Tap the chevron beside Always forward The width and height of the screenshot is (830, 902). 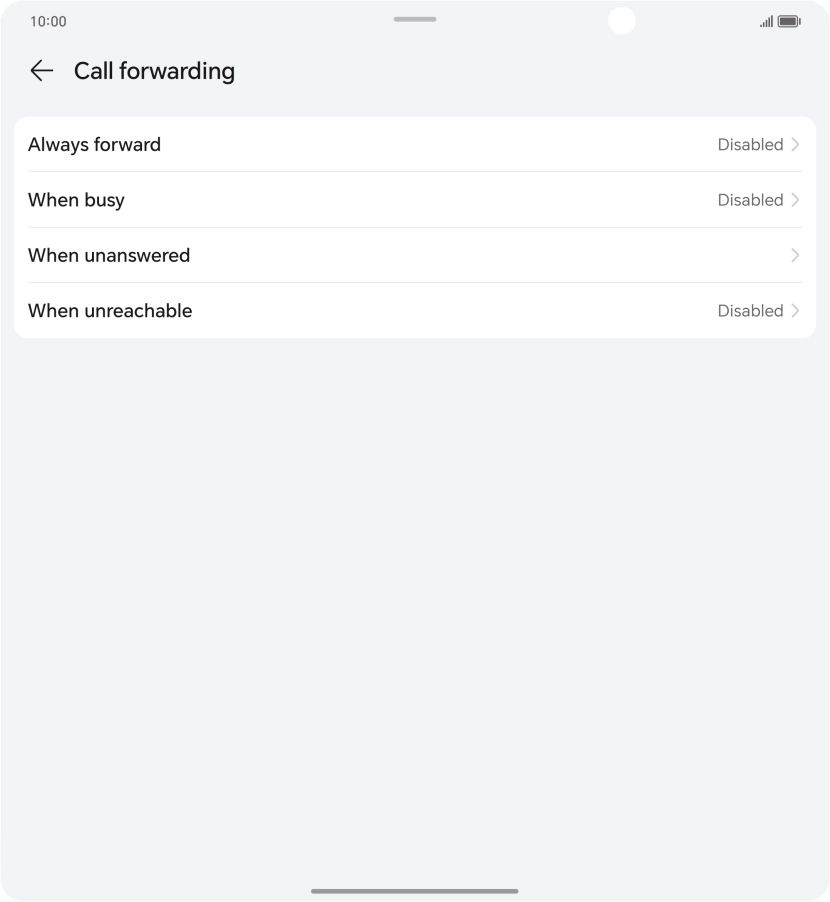click(796, 144)
